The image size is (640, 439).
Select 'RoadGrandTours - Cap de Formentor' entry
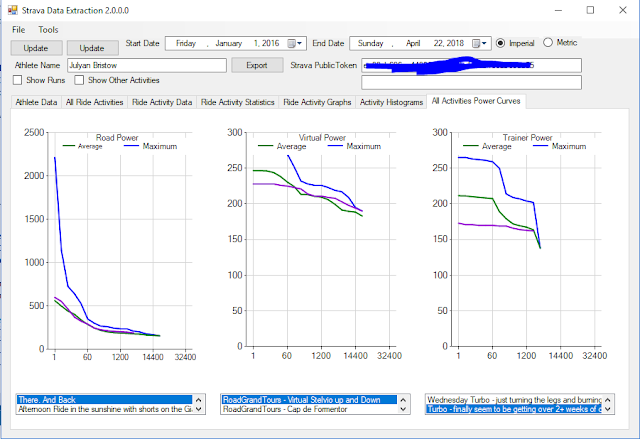[309, 409]
